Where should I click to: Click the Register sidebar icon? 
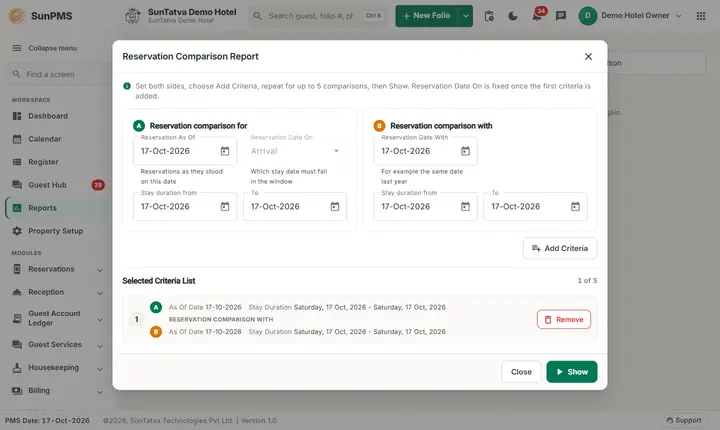(x=17, y=162)
